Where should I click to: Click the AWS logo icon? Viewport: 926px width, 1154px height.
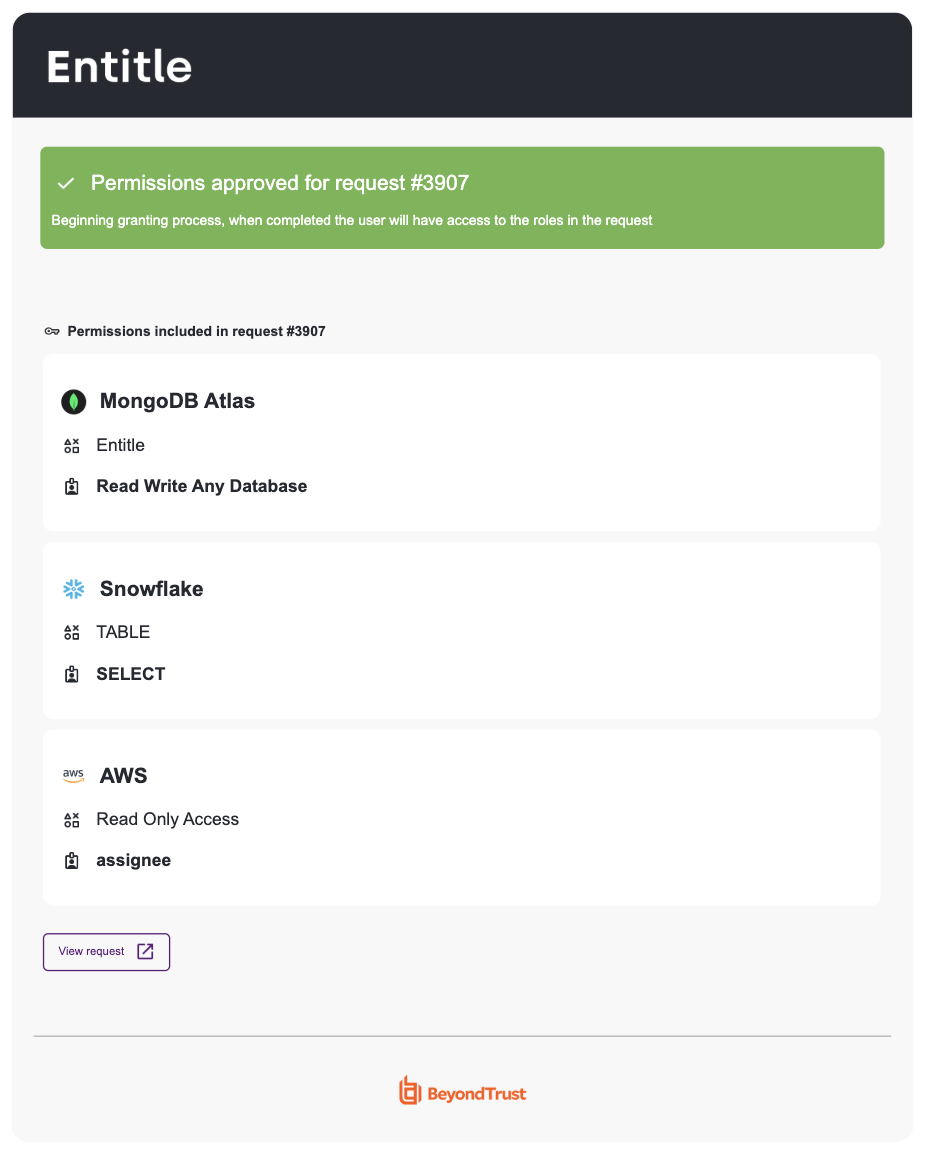pos(73,776)
